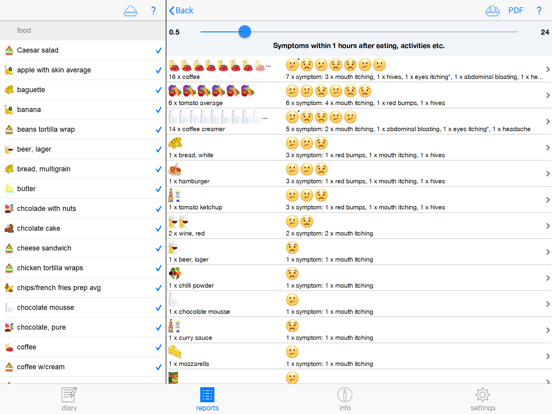Image resolution: width=552 pixels, height=414 pixels.
Task: Expand the 1 x hamburger chevron
Action: (548, 174)
